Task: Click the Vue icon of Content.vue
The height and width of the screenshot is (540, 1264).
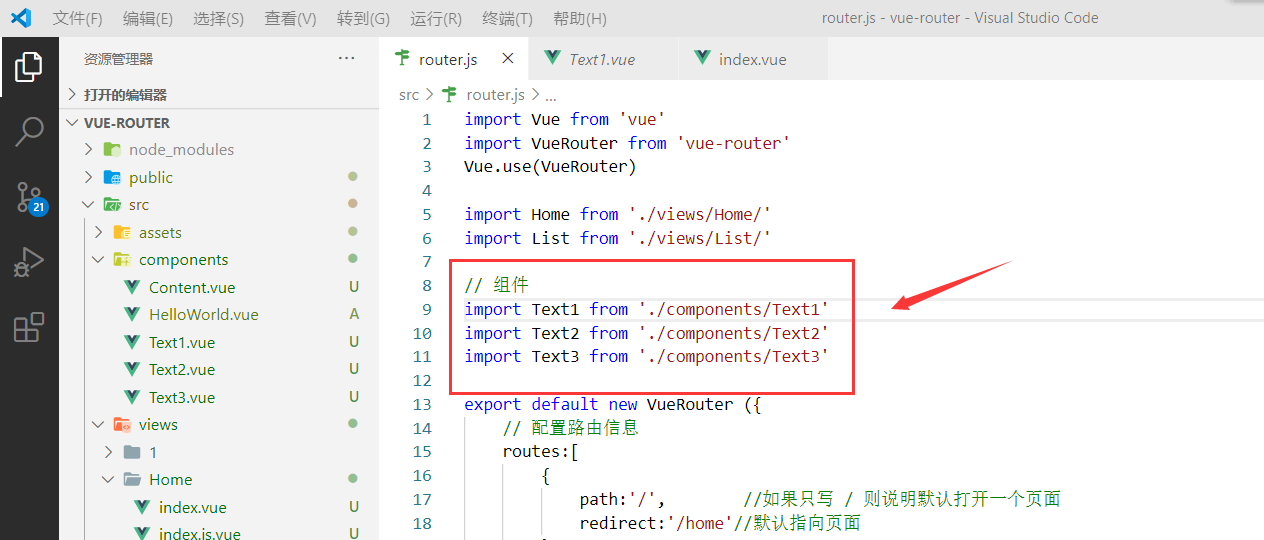Action: pyautogui.click(x=132, y=287)
